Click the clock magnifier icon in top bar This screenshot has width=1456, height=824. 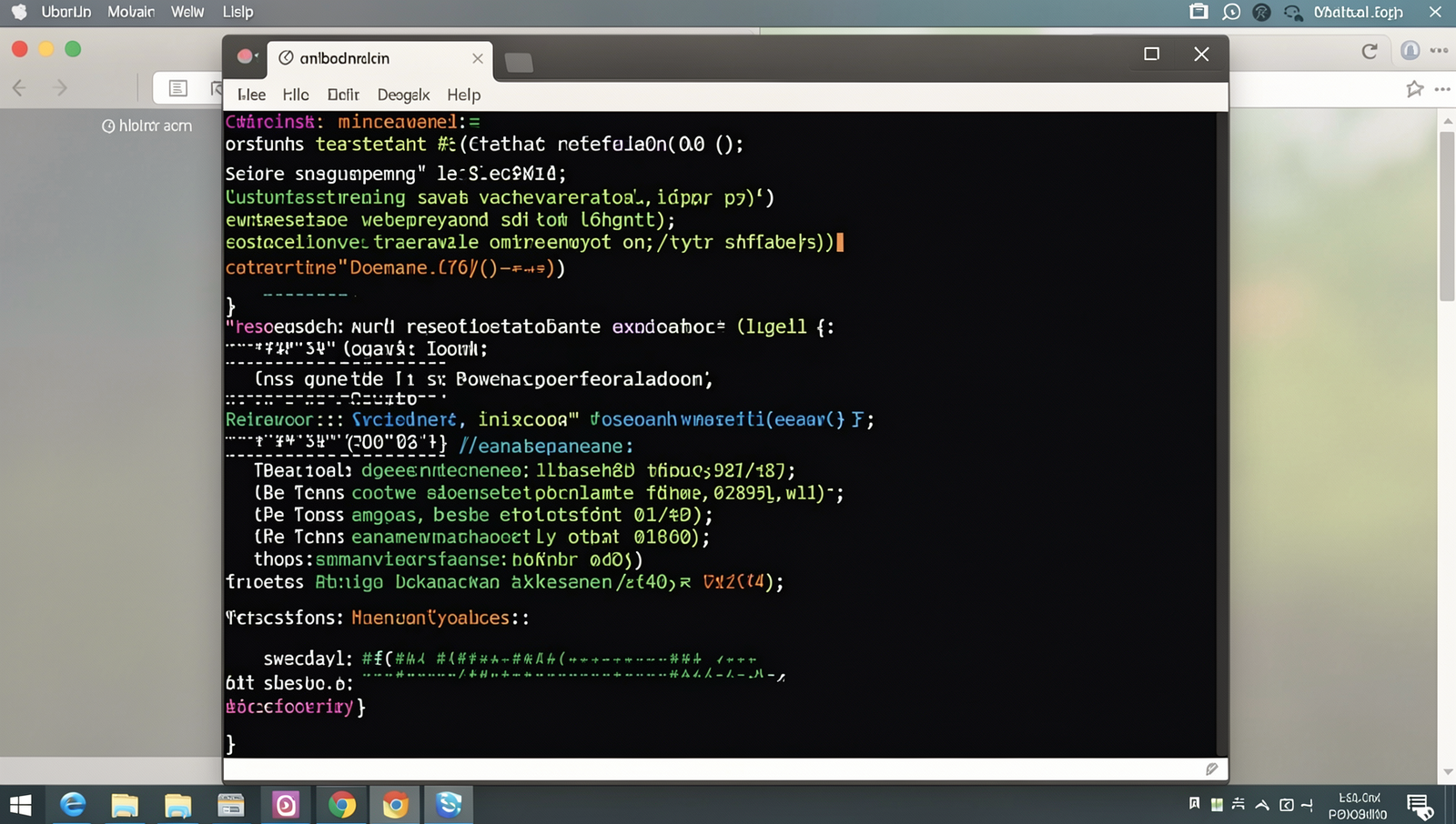1231,12
